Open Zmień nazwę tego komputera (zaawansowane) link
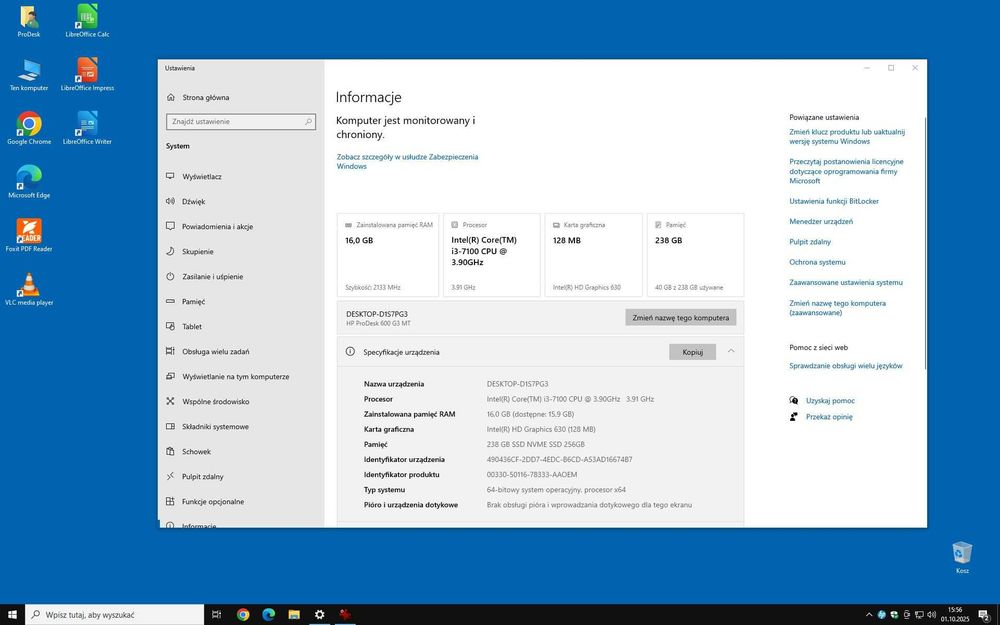 tap(837, 308)
